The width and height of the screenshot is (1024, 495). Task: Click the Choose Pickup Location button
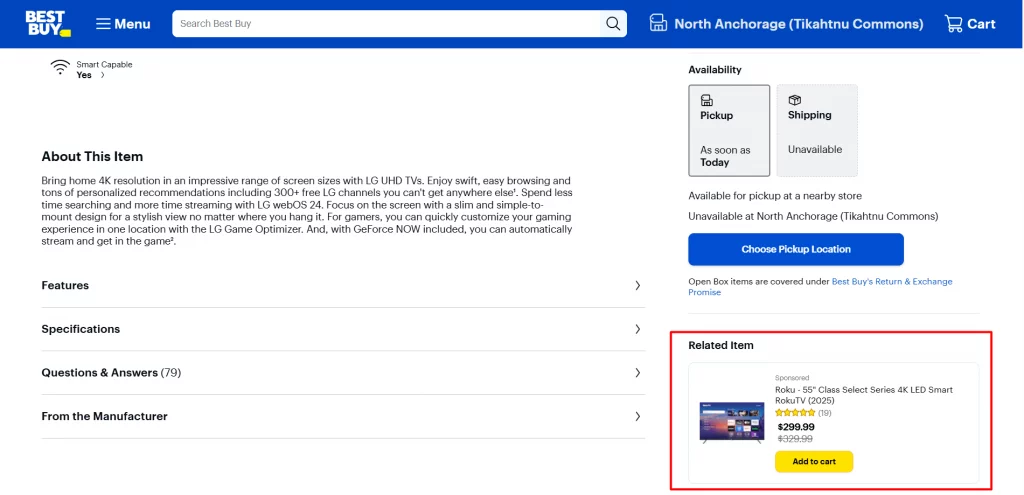pyautogui.click(x=795, y=249)
